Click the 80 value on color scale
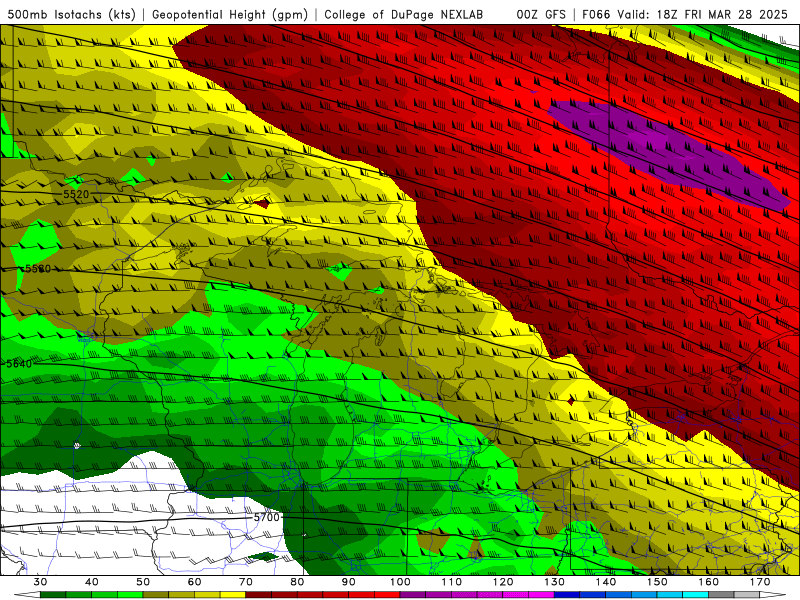This screenshot has height=600, width=800. pyautogui.click(x=297, y=582)
